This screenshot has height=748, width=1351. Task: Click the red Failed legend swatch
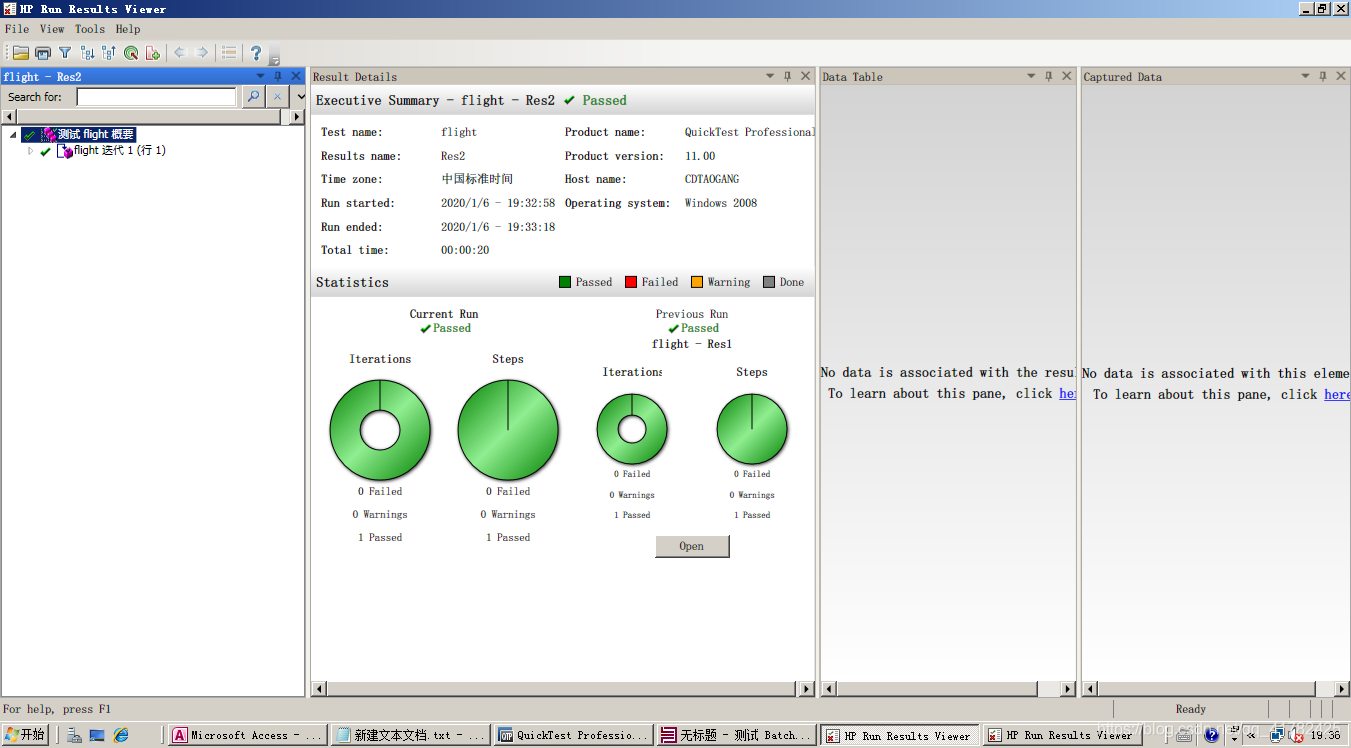[x=631, y=282]
